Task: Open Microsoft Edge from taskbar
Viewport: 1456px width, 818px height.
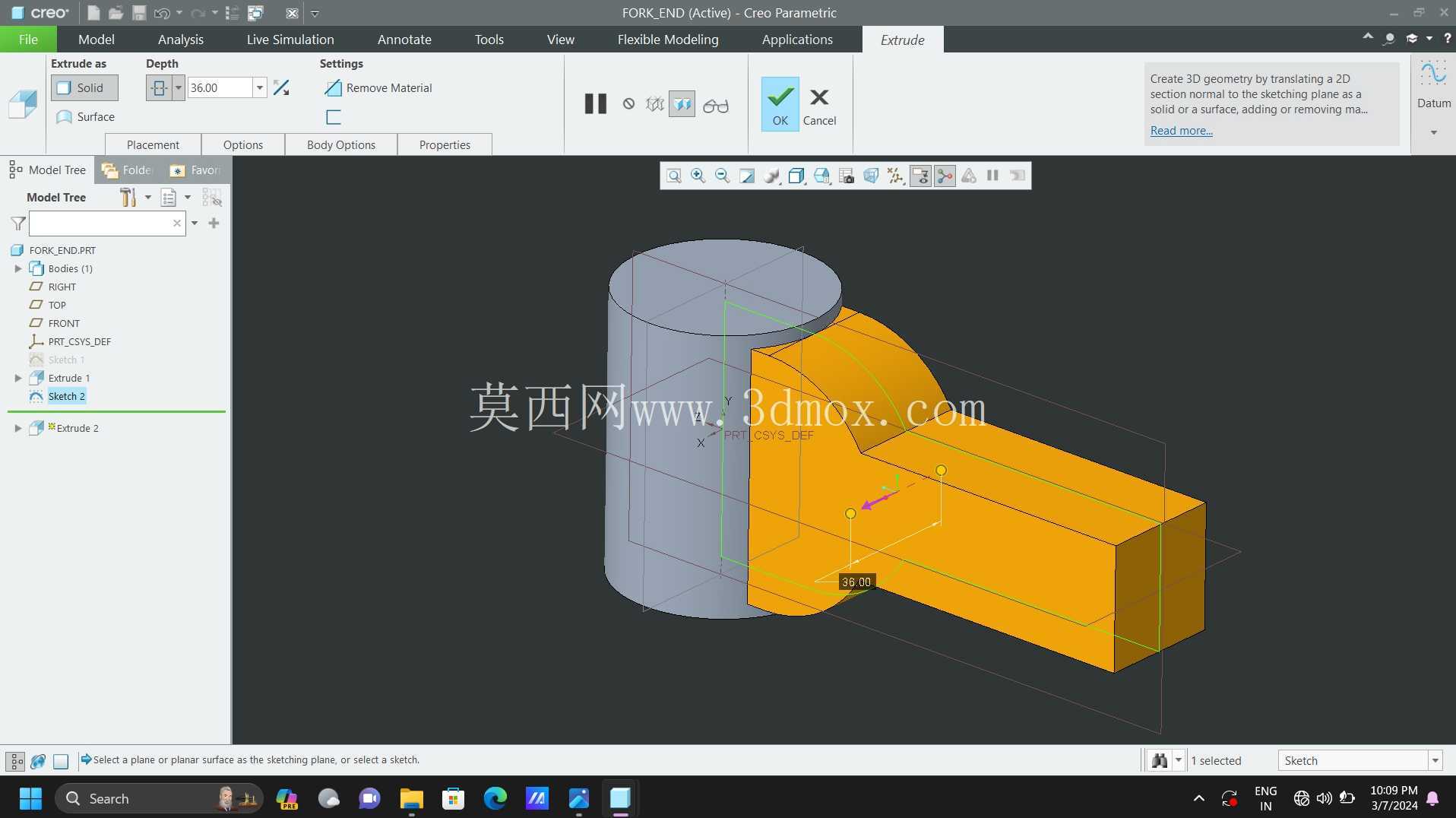Action: [x=495, y=798]
